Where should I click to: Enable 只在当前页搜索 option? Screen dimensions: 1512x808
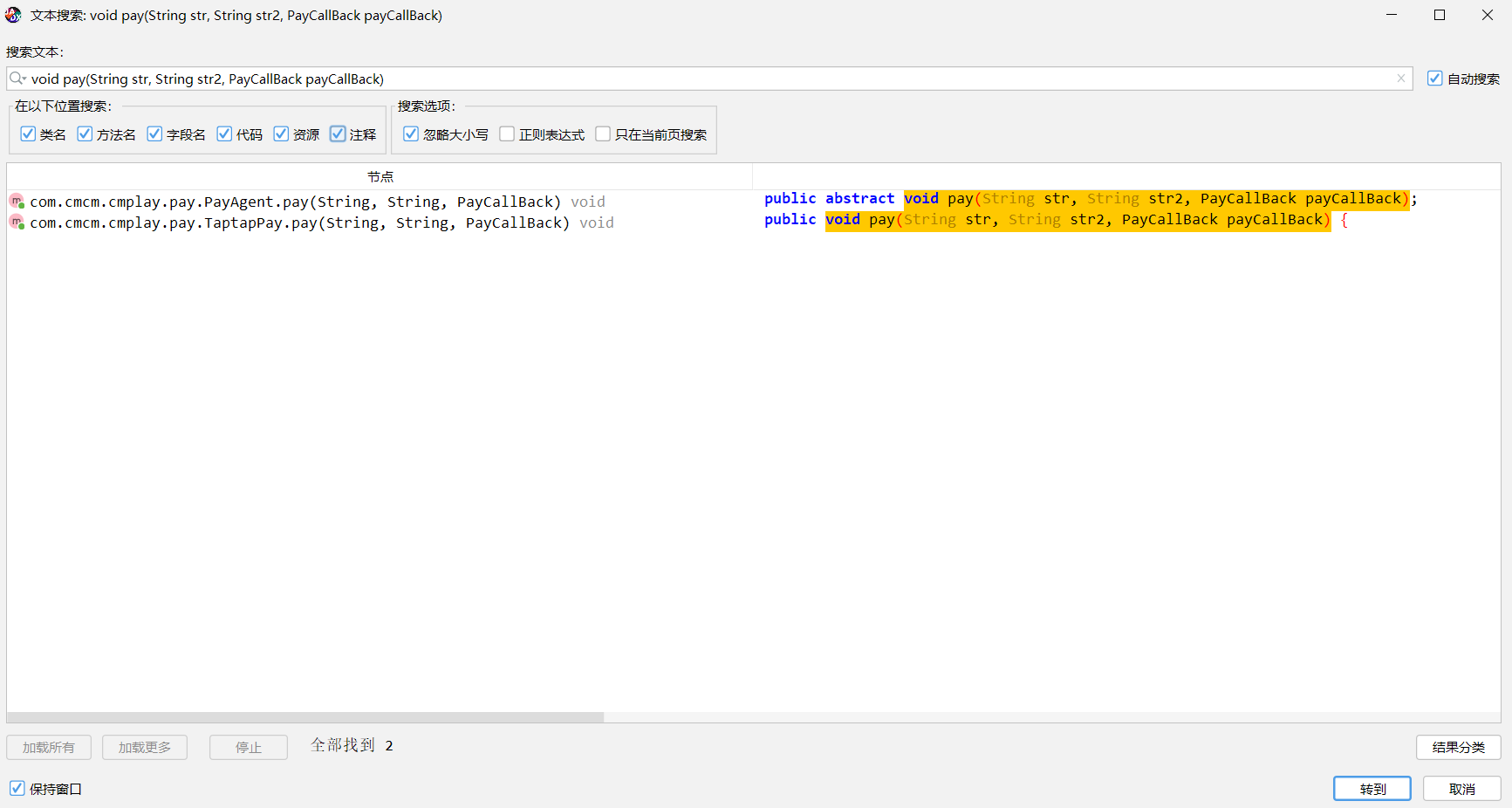coord(603,134)
